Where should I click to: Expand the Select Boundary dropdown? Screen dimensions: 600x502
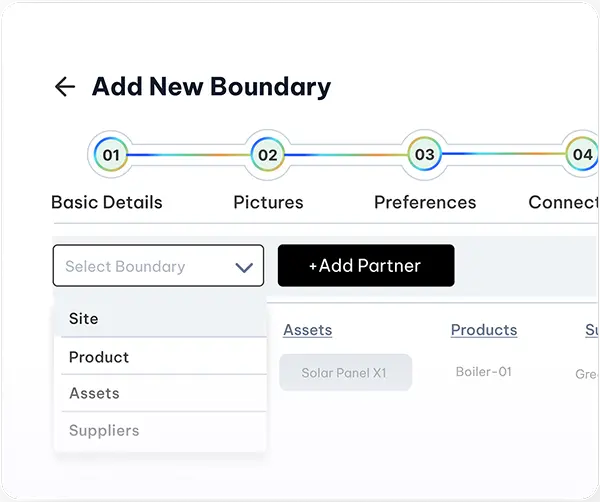pos(158,266)
